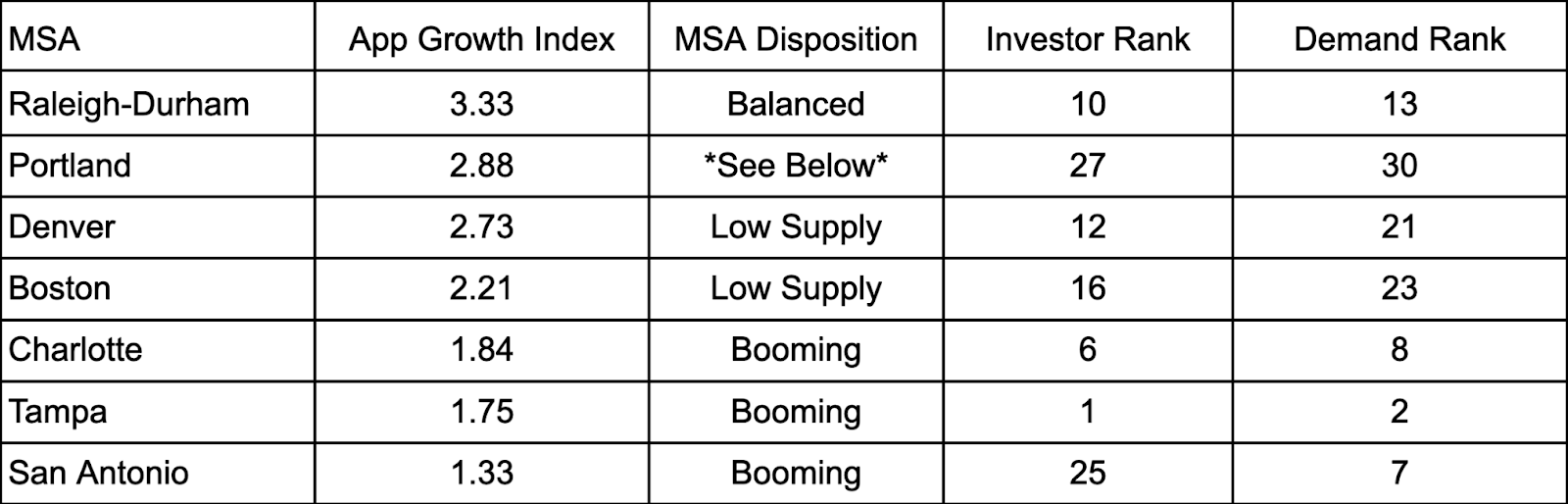Click the 3.33 growth index value
The width and height of the screenshot is (1568, 504).
pos(481,104)
